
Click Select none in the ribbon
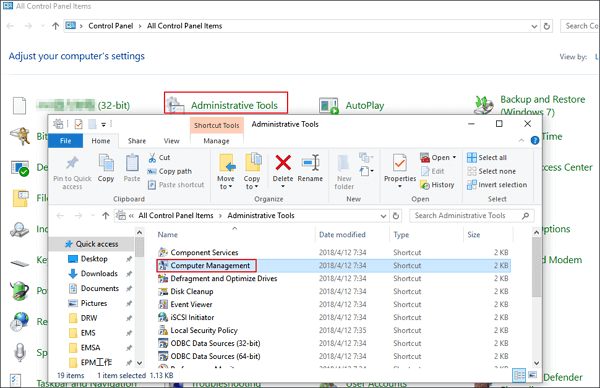[x=491, y=171]
